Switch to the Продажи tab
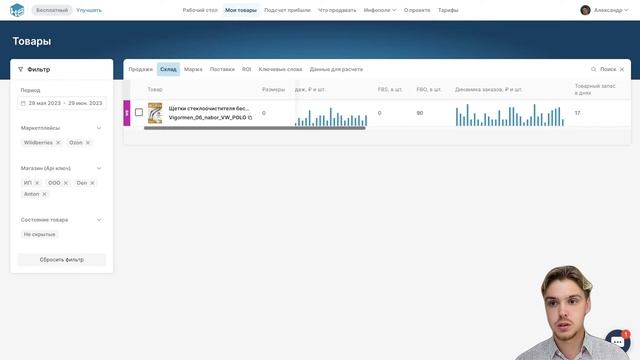640x360 pixels. [140, 69]
